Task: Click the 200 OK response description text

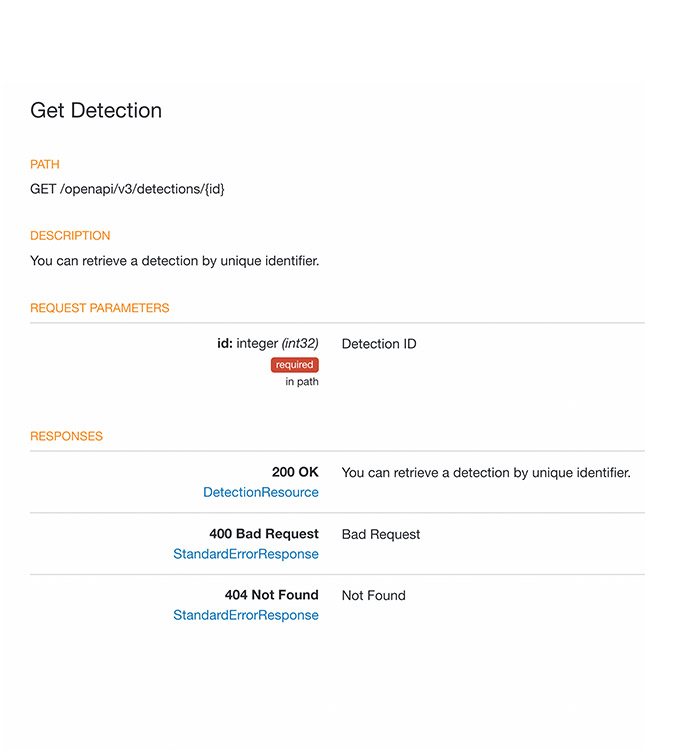Action: 486,472
